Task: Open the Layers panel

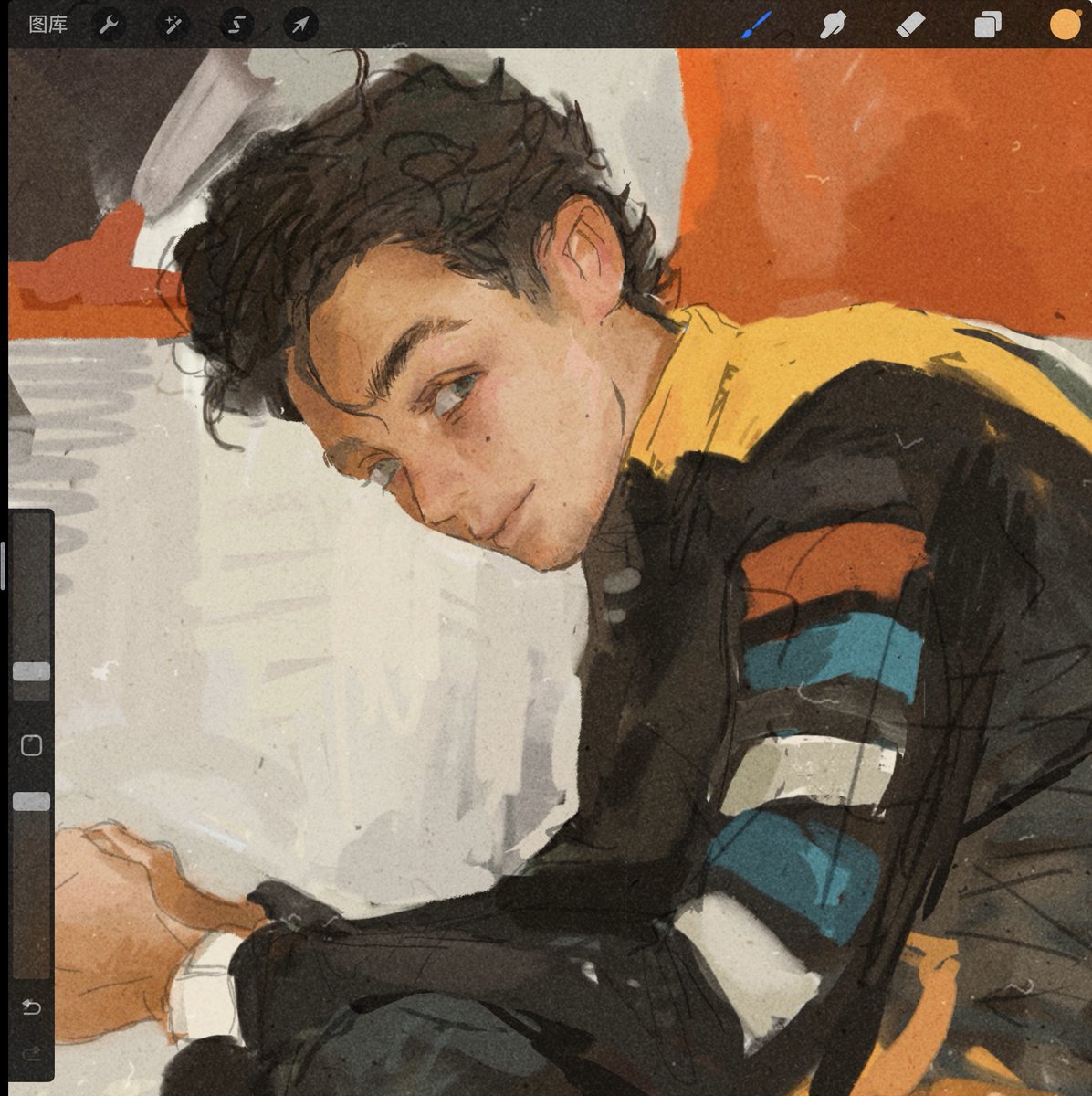Action: [988, 25]
